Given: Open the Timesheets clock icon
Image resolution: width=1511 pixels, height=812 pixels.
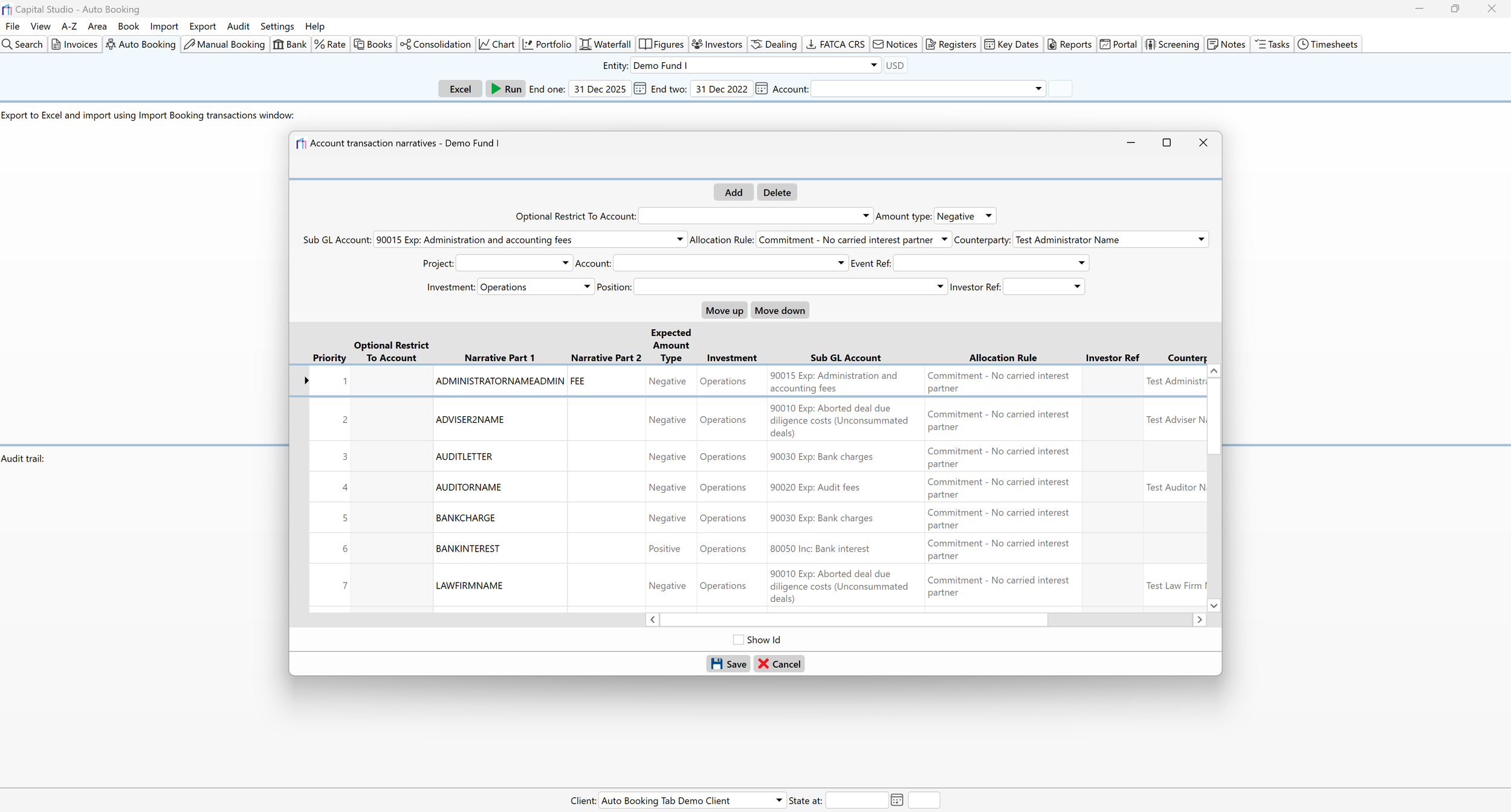Looking at the screenshot, I should pyautogui.click(x=1303, y=44).
